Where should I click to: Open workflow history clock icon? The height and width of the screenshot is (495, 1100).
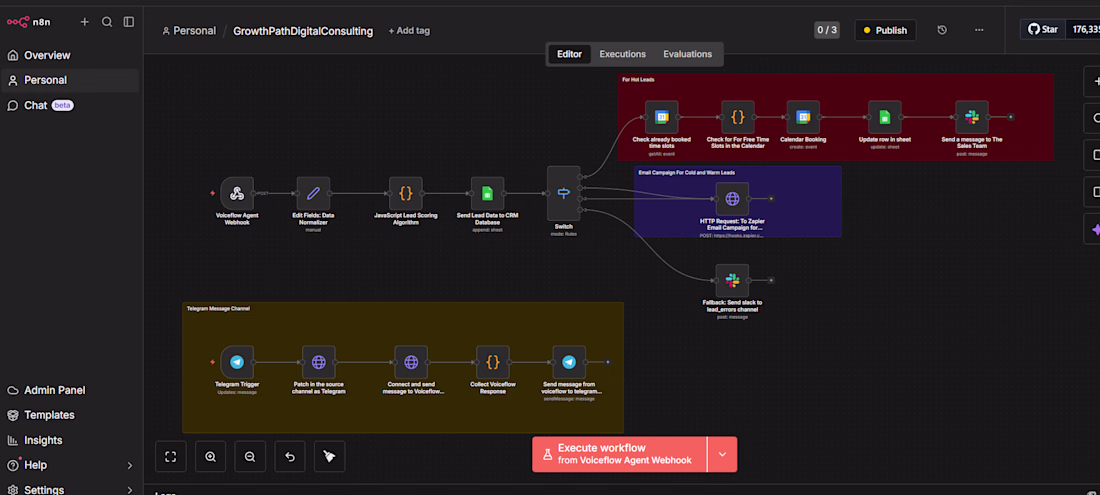(x=942, y=30)
